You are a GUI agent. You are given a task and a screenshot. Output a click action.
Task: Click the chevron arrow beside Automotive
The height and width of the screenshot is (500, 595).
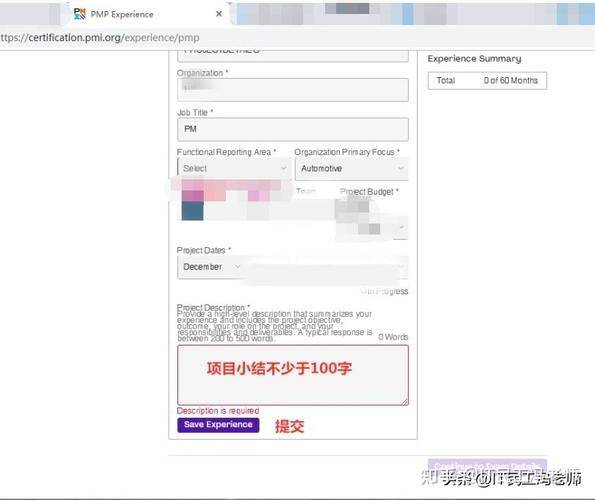pyautogui.click(x=401, y=168)
